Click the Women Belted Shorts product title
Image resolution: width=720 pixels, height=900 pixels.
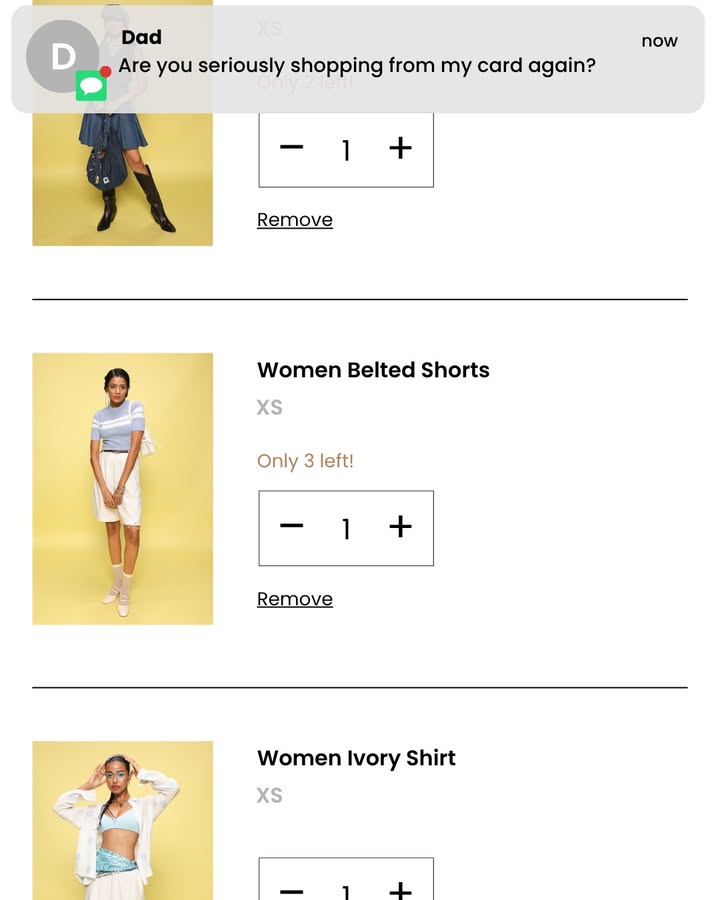pyautogui.click(x=373, y=370)
